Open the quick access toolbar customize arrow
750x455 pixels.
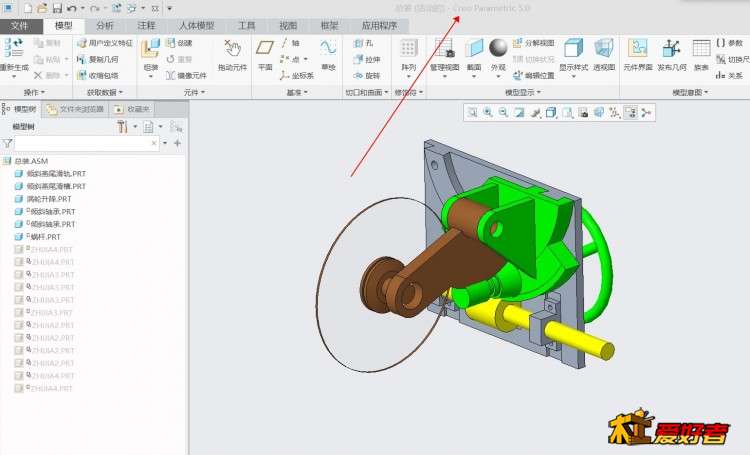(x=170, y=8)
